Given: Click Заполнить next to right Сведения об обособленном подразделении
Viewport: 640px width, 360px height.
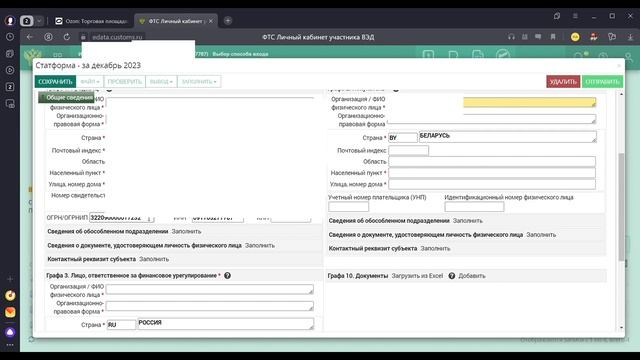Looking at the screenshot, I should [468, 221].
